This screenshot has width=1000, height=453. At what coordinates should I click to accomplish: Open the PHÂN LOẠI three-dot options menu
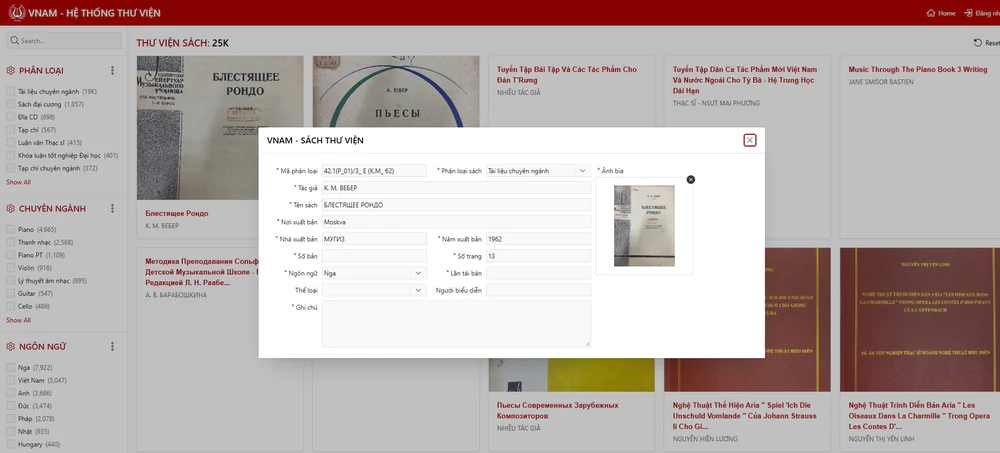pyautogui.click(x=112, y=70)
